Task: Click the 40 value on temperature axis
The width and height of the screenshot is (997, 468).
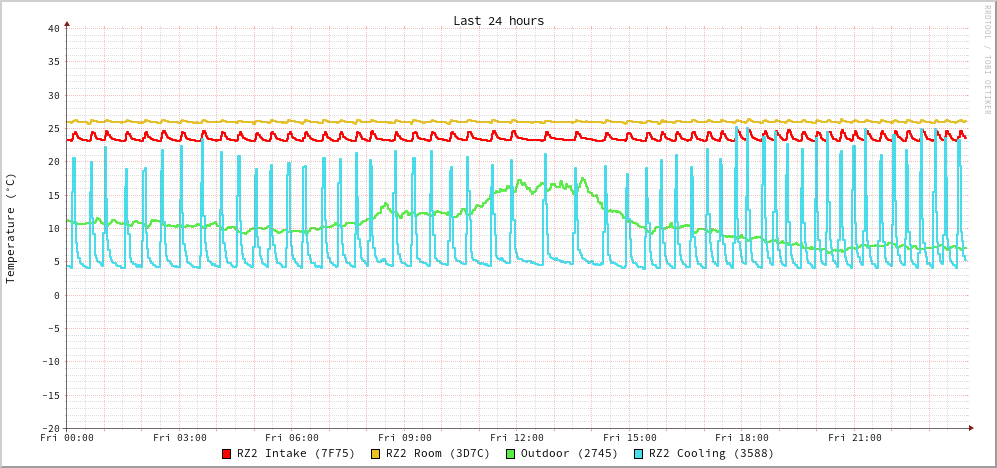Action: (x=53, y=29)
